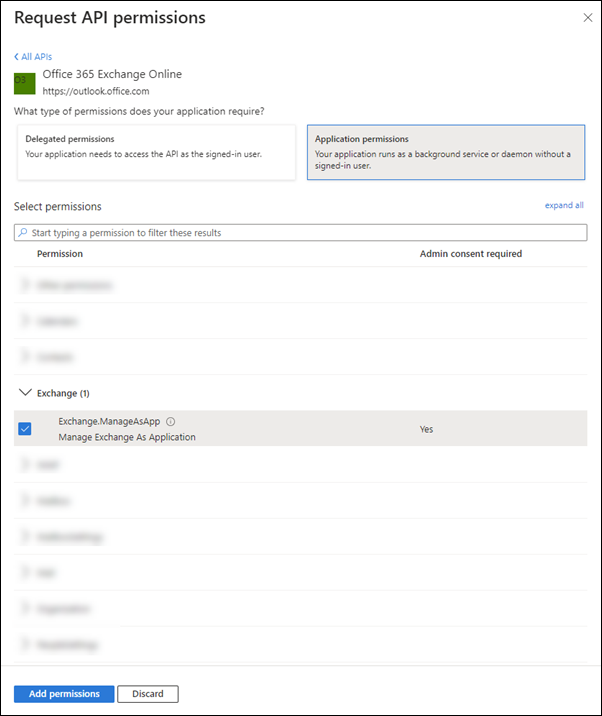Viewport: 602px width, 716px height.
Task: Click the Yes value in Exchange.ManageAsApp row
Action: [427, 429]
